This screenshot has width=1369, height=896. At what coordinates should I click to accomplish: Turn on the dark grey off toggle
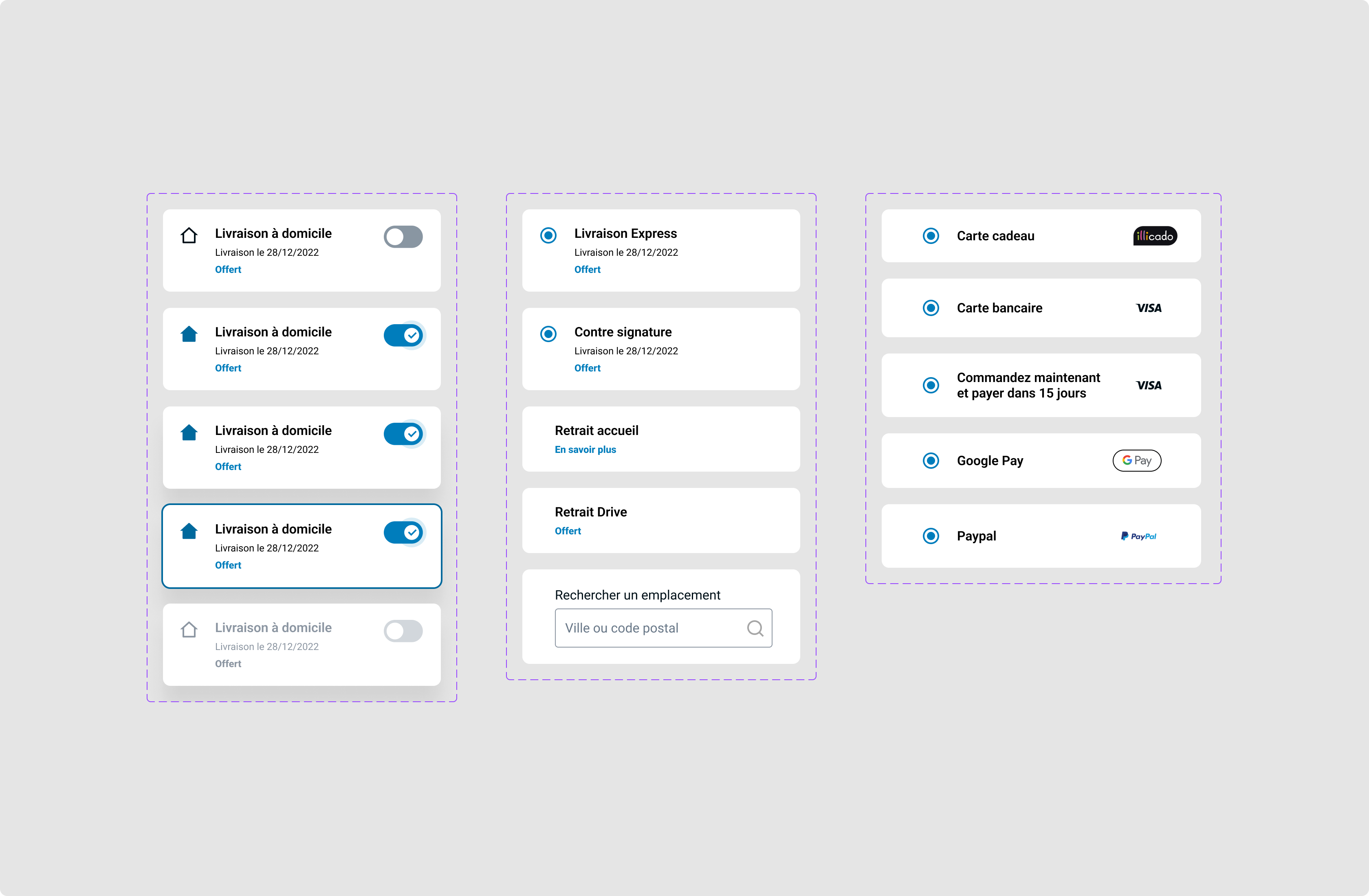click(403, 237)
